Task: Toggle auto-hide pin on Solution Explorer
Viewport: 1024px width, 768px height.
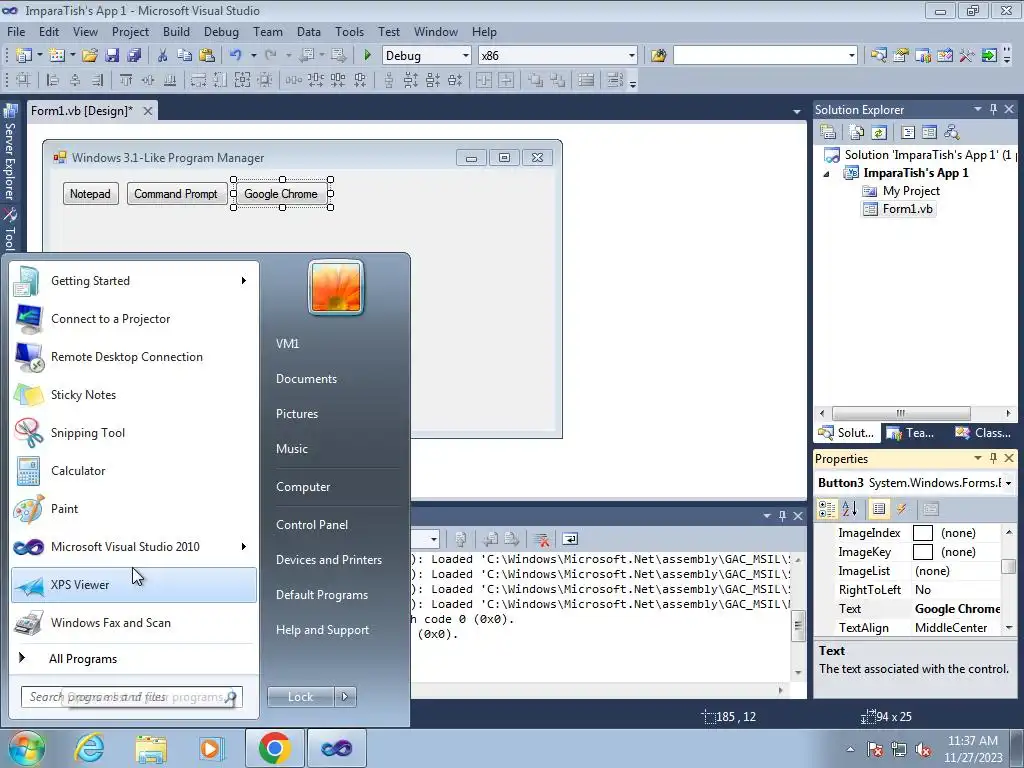Action: pos(993,109)
